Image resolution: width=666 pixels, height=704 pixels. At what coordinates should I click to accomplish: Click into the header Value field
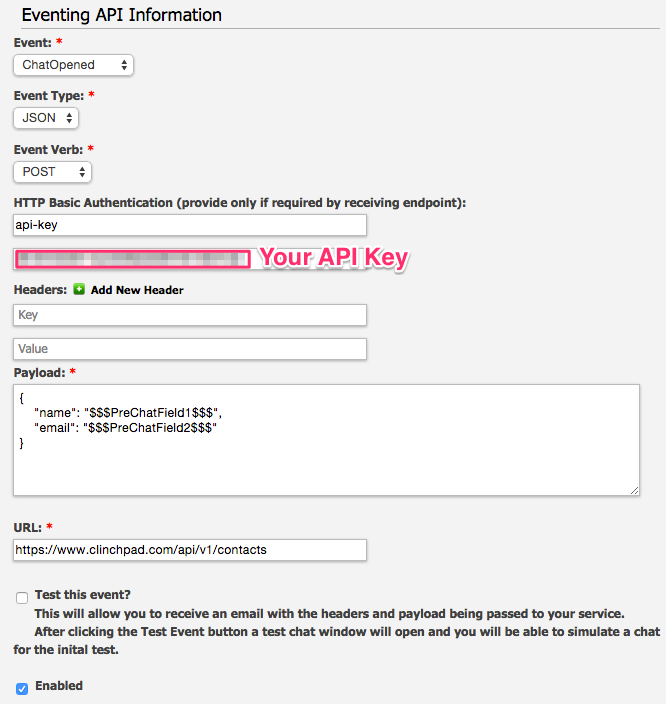pos(190,349)
